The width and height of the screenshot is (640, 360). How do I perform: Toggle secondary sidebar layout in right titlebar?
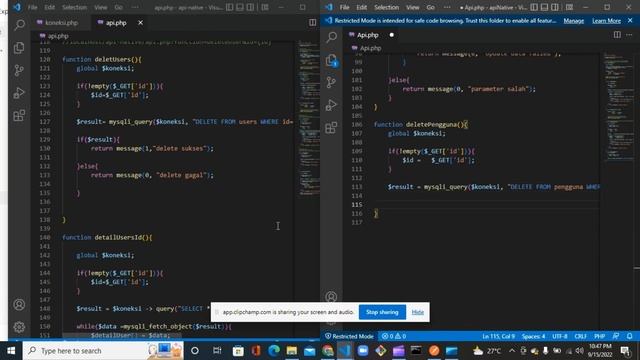[x=555, y=7]
